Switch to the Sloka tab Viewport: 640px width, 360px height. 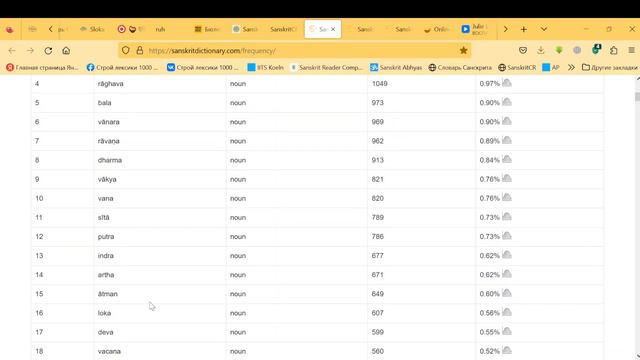coord(93,29)
